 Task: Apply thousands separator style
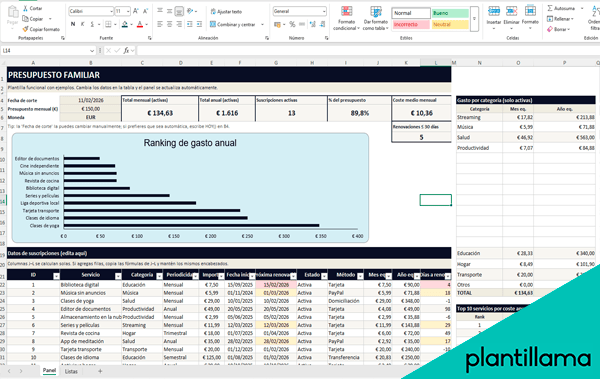pyautogui.click(x=302, y=24)
